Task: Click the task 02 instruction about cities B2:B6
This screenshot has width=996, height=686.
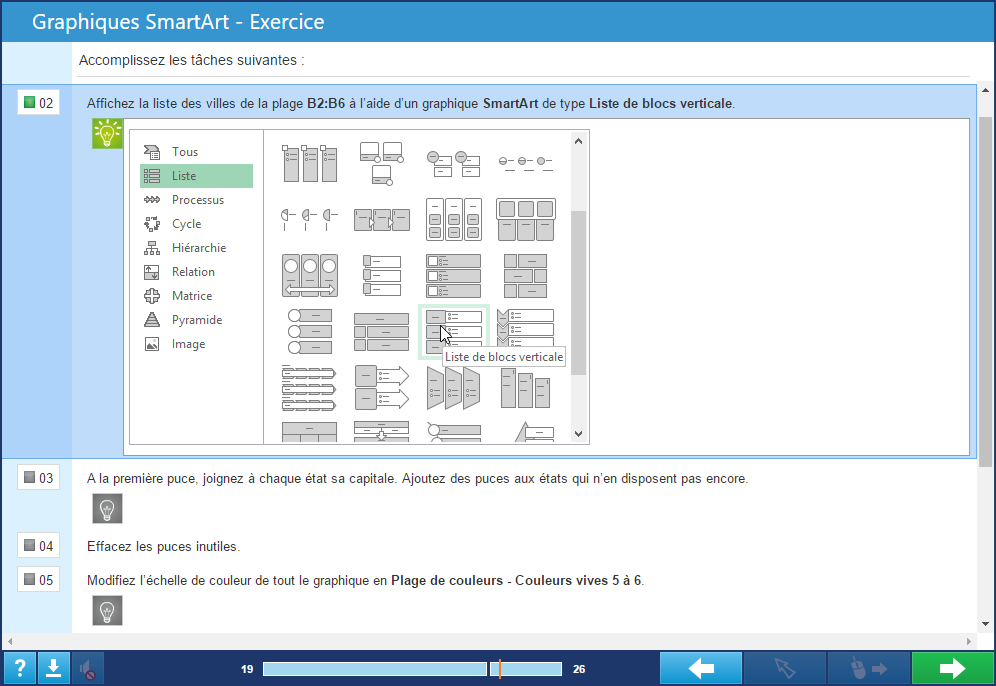Action: click(x=410, y=104)
